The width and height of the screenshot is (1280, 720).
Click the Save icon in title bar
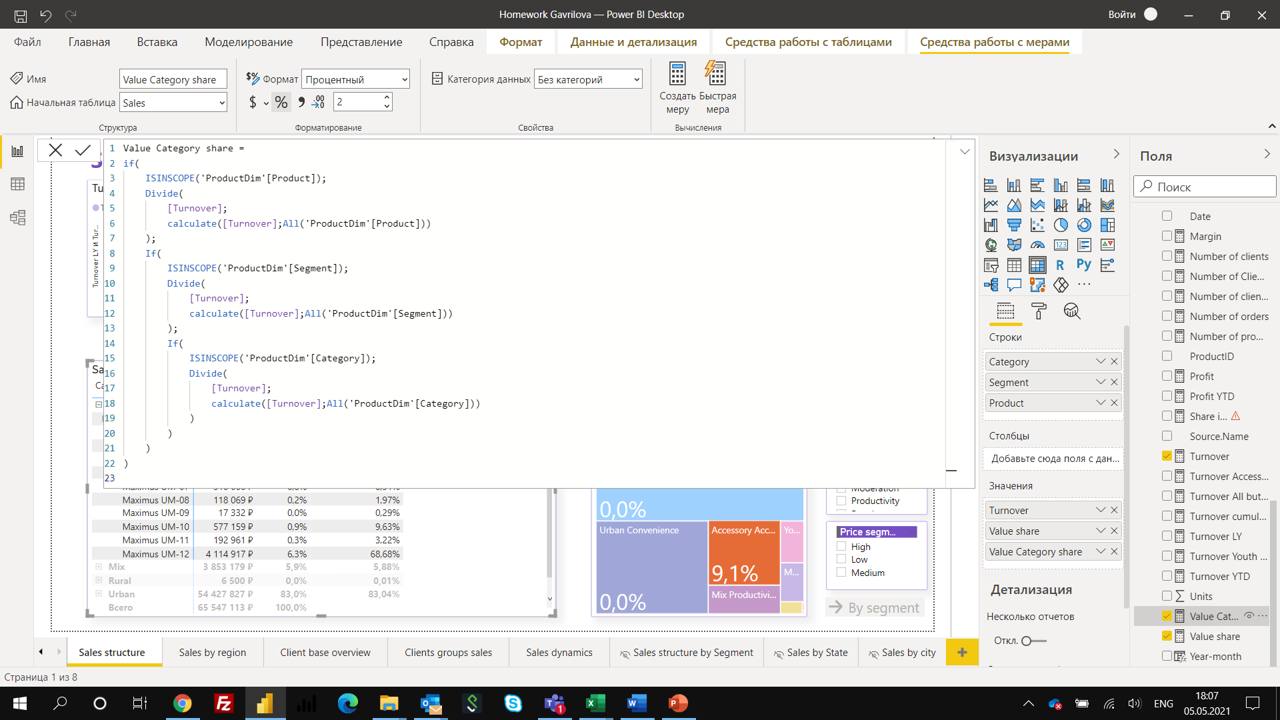click(20, 15)
